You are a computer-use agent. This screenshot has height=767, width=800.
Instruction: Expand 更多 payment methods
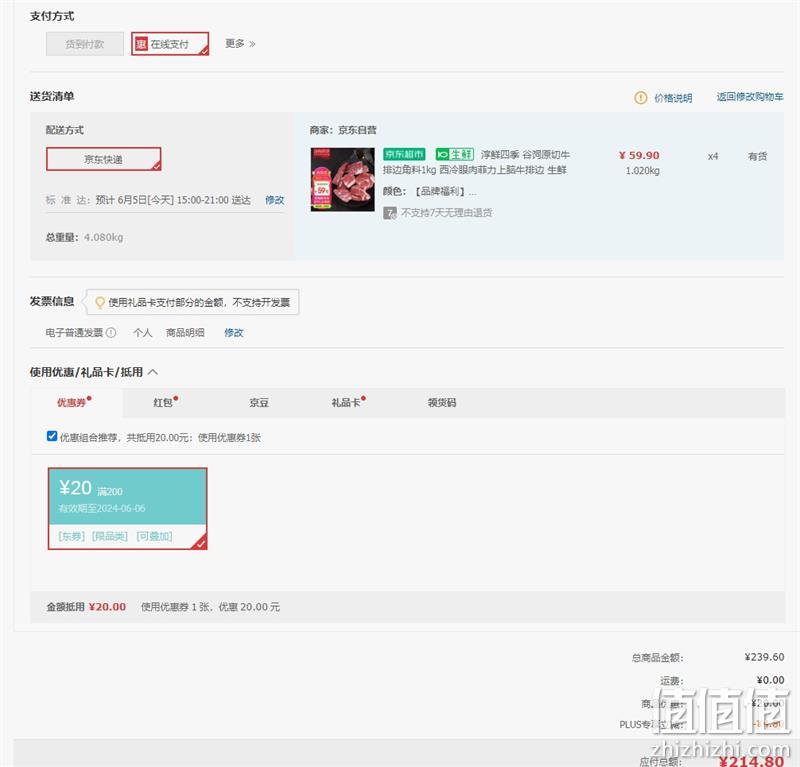coord(240,44)
